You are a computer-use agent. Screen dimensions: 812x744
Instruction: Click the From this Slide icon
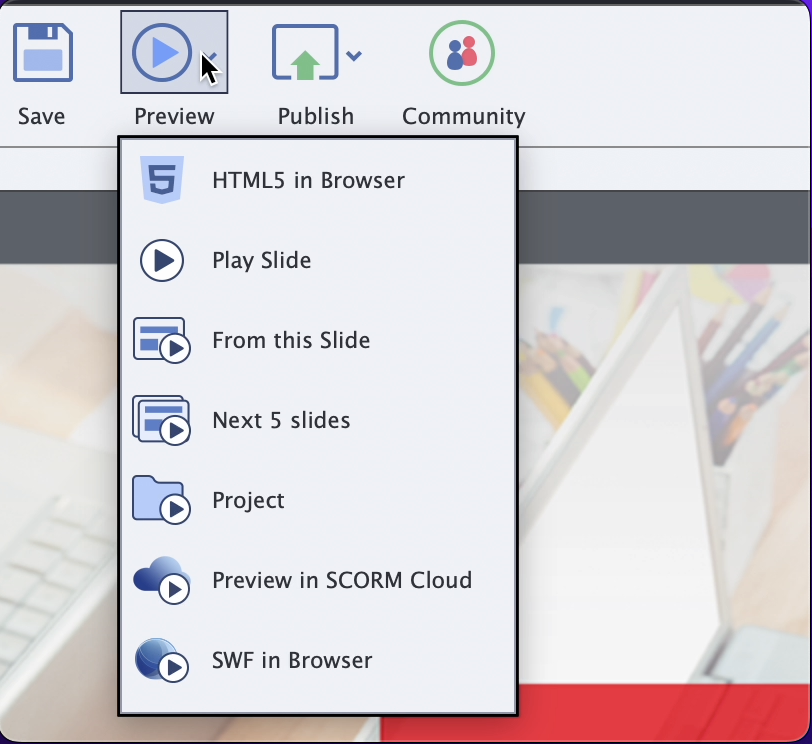(162, 340)
